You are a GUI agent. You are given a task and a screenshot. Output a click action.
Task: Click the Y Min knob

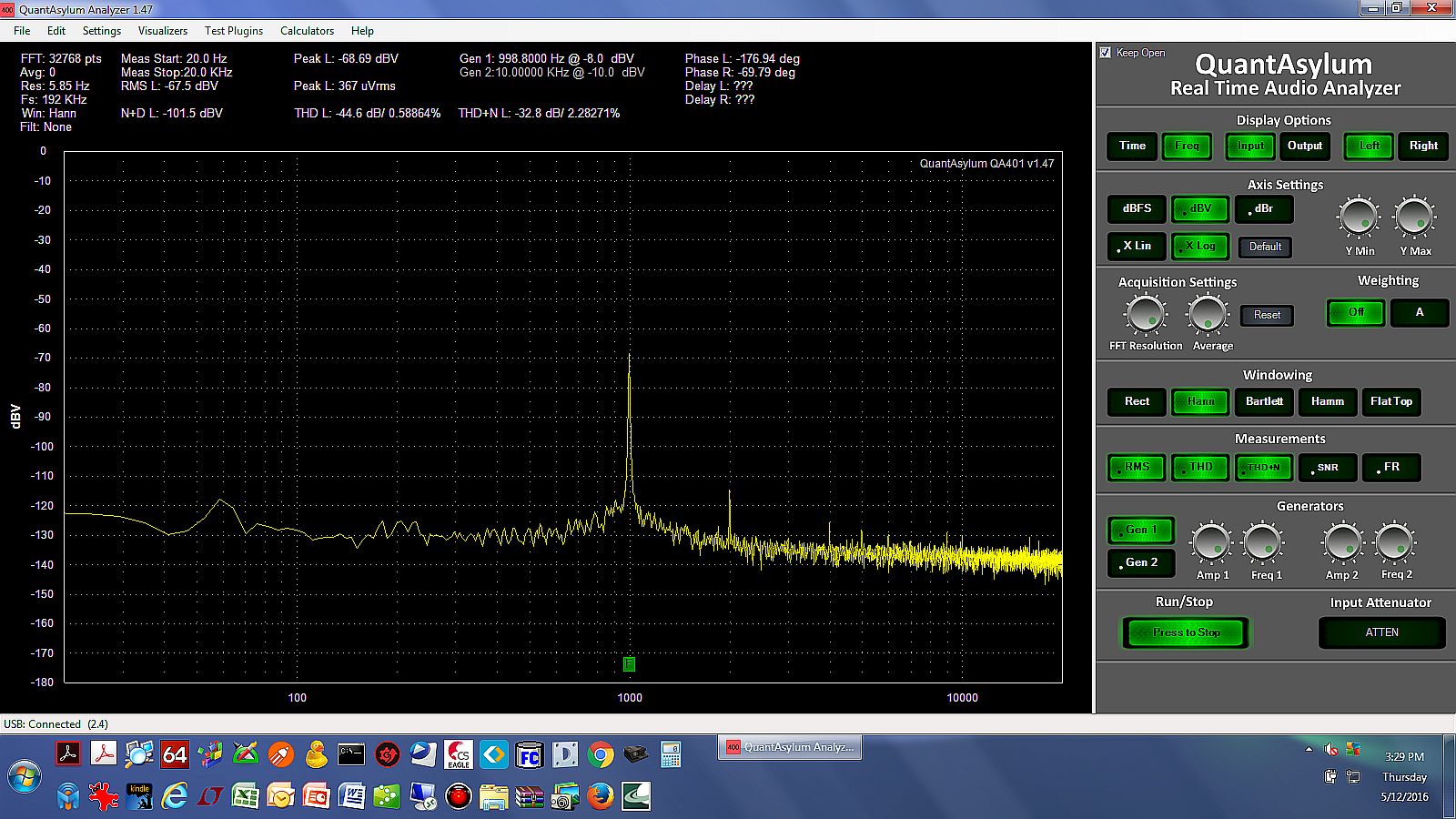[x=1359, y=217]
